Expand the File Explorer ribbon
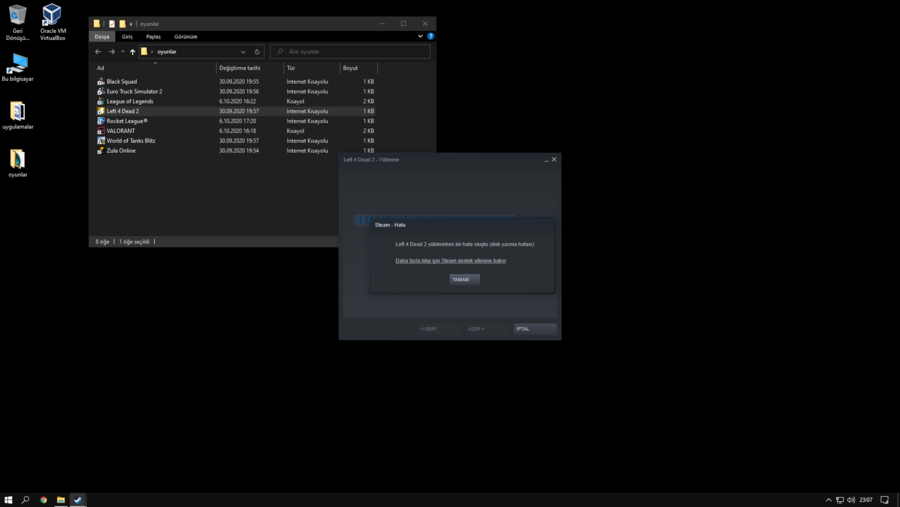Screen dimensions: 900x507 (x=420, y=36)
